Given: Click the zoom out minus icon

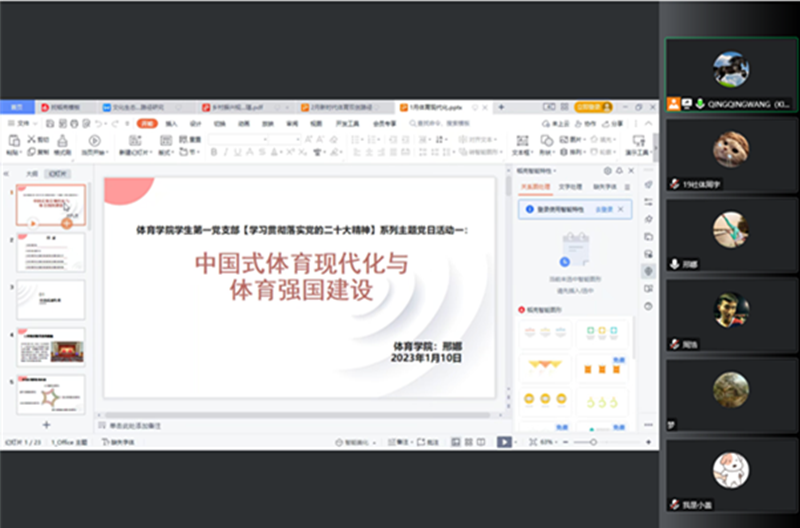Looking at the screenshot, I should 565,442.
